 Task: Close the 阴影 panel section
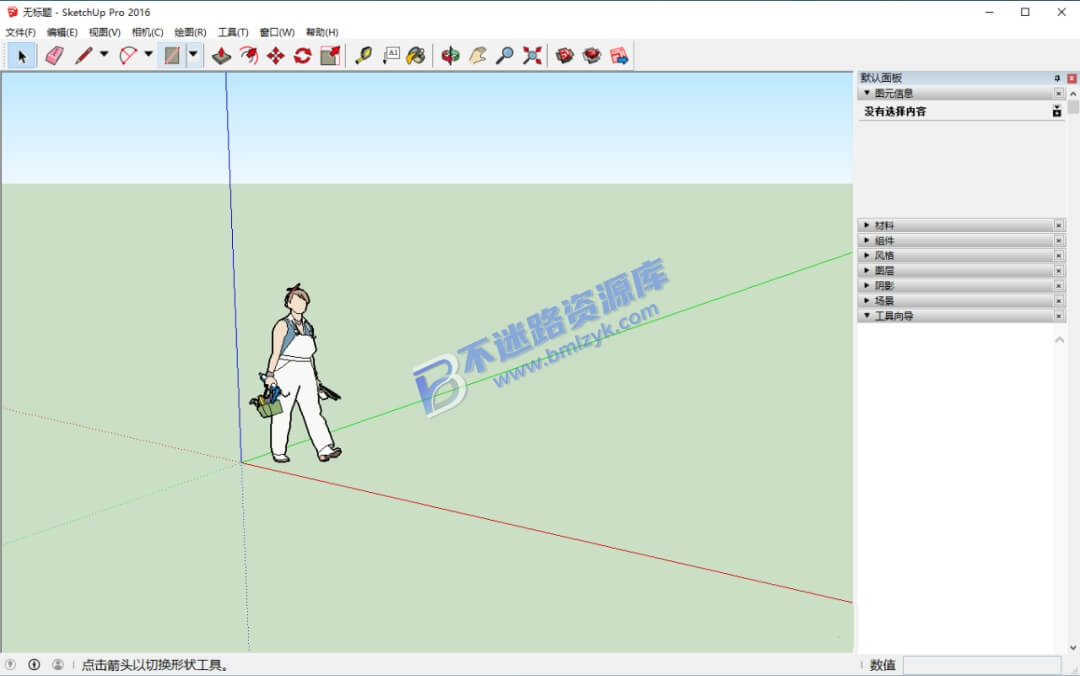(1059, 285)
